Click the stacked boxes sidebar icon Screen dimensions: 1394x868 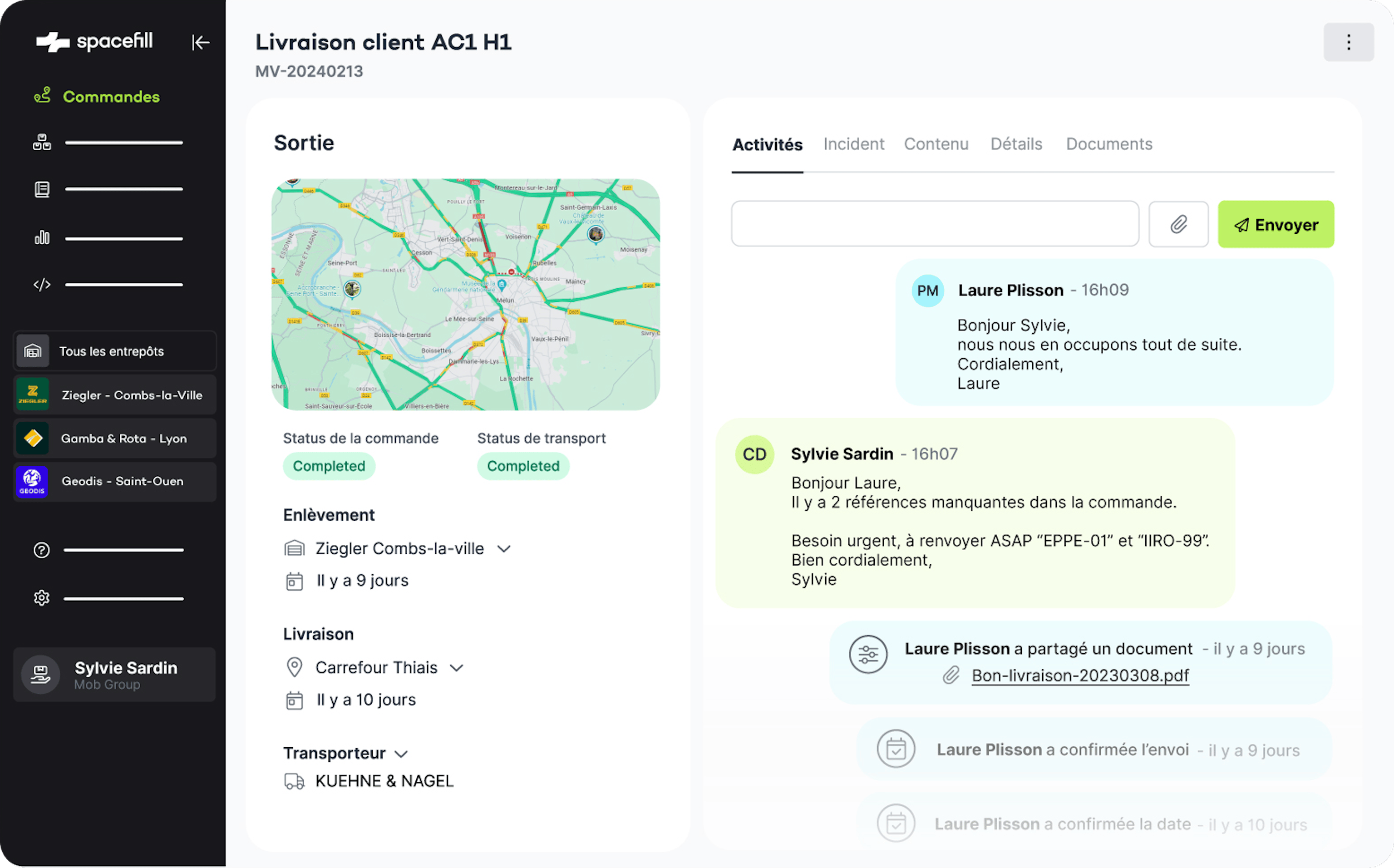[x=42, y=143]
